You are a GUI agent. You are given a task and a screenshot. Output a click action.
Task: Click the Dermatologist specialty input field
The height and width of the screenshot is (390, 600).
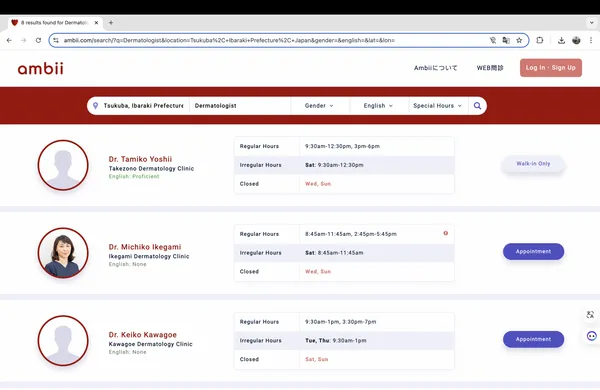click(240, 106)
